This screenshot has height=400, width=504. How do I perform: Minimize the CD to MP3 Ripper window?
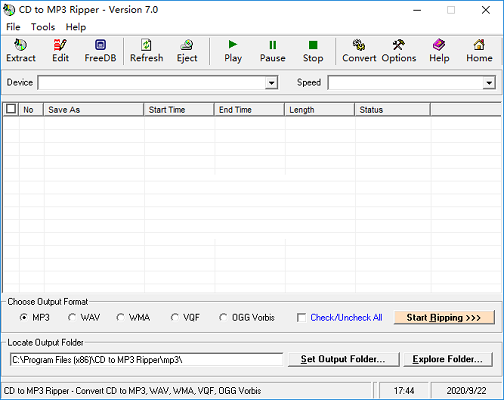[417, 10]
